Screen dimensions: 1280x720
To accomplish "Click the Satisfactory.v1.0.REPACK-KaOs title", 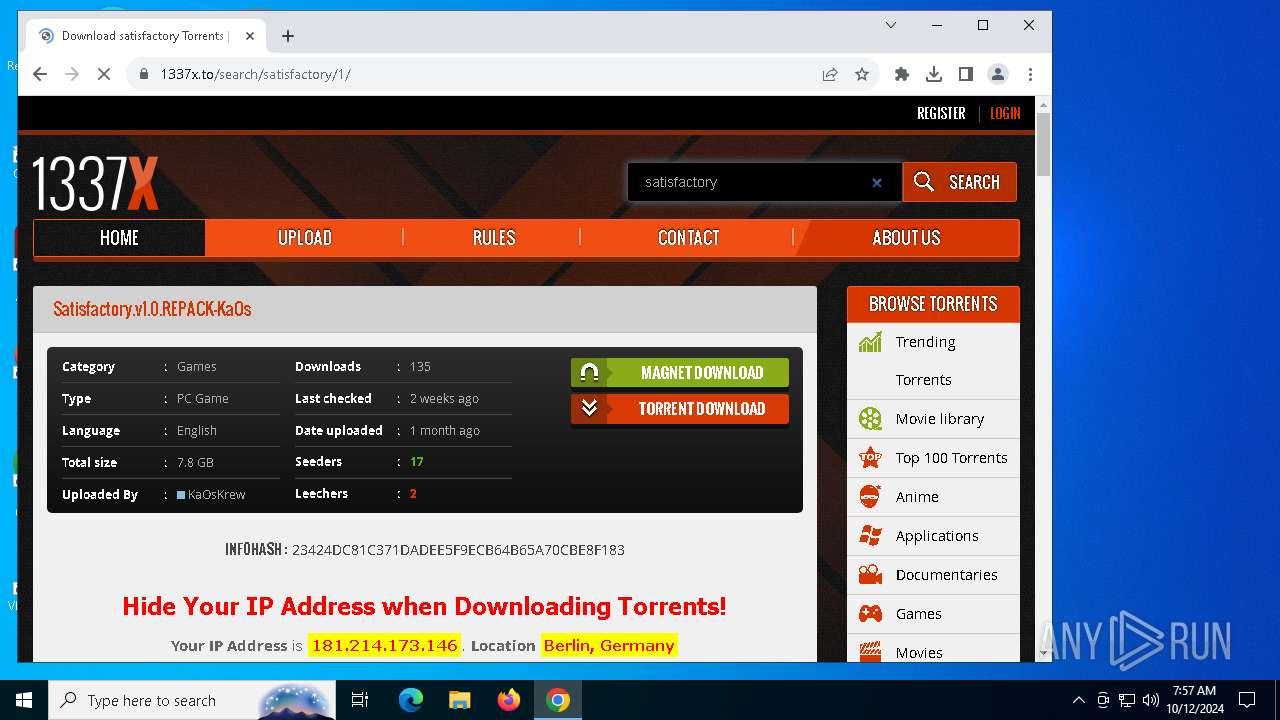I will [152, 309].
